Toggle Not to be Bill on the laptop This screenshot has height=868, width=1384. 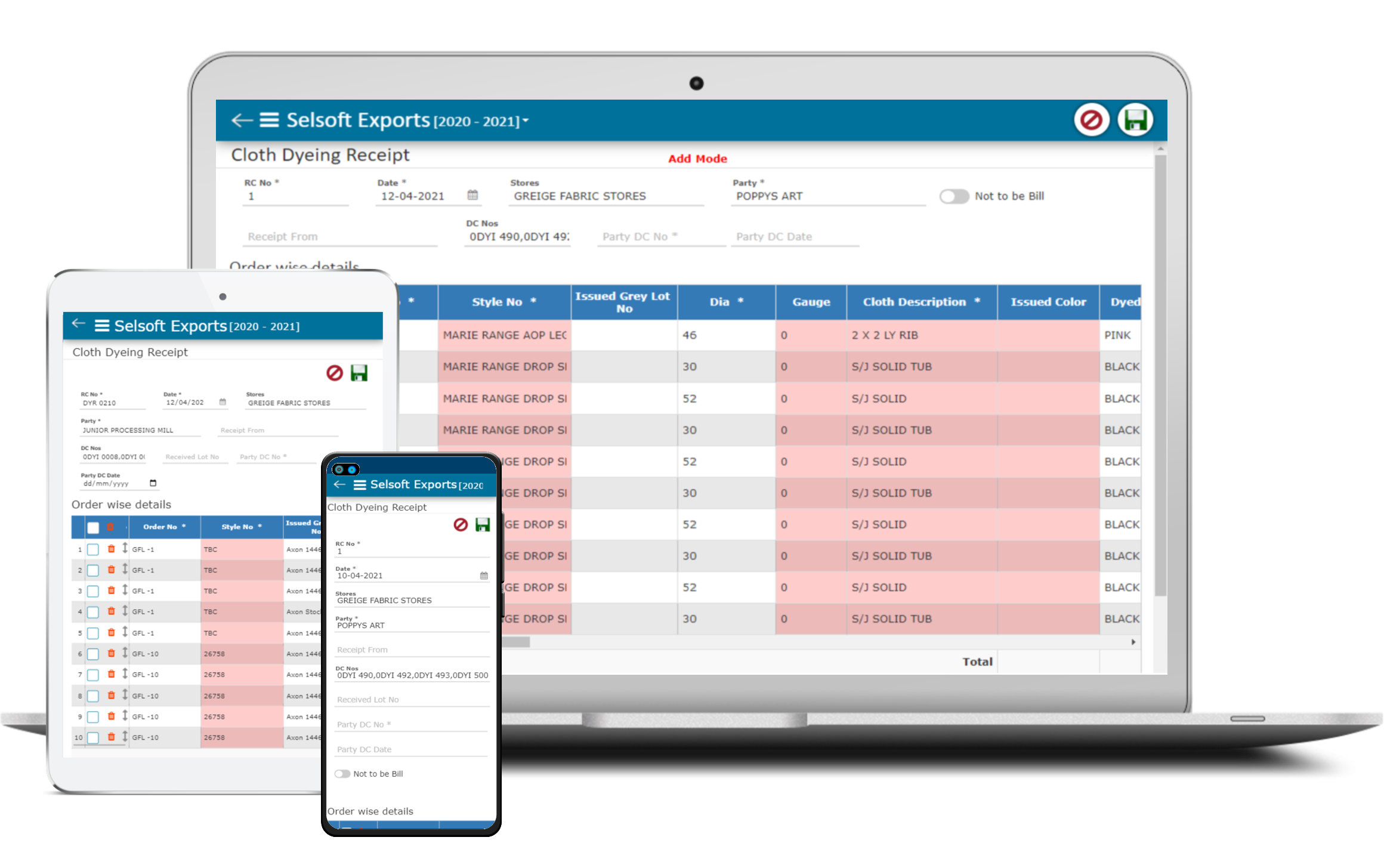point(953,196)
